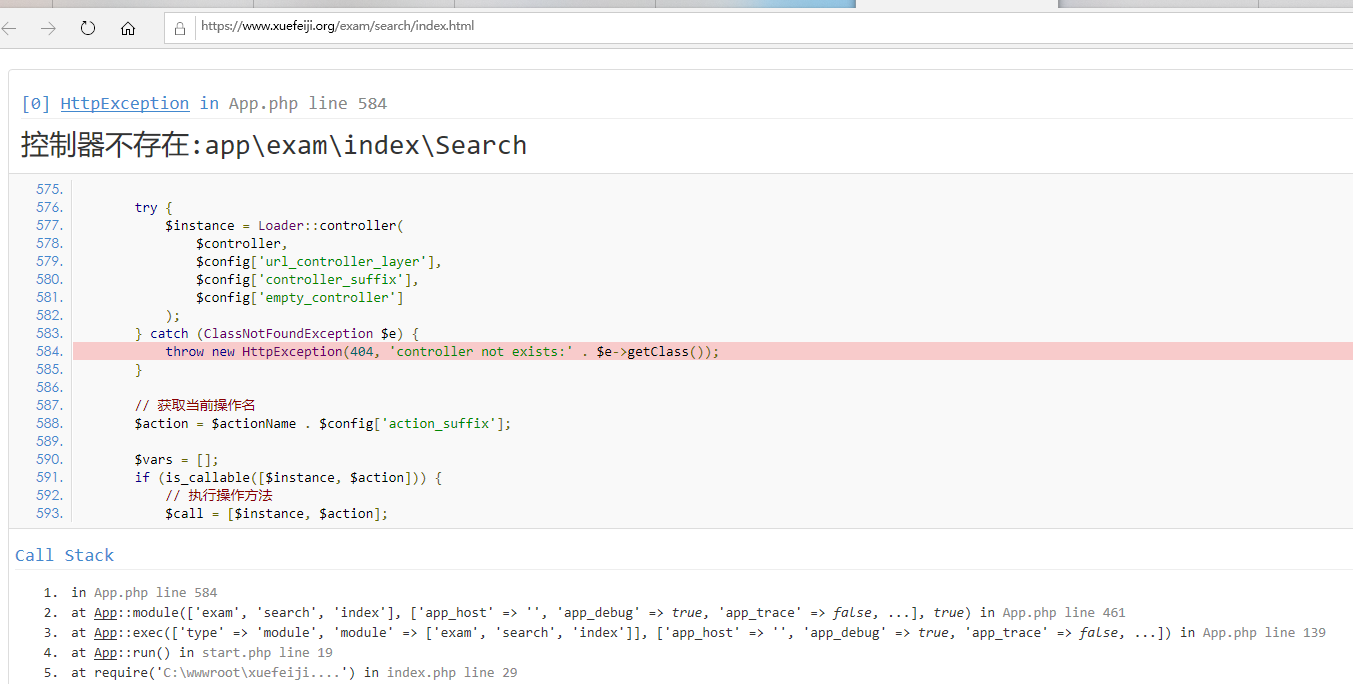Click the browser forward arrow

(x=48, y=28)
